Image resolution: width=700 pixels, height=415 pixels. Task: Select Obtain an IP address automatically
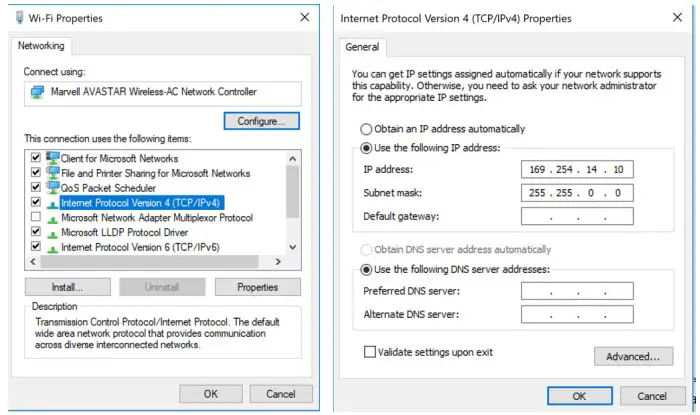pyautogui.click(x=366, y=129)
